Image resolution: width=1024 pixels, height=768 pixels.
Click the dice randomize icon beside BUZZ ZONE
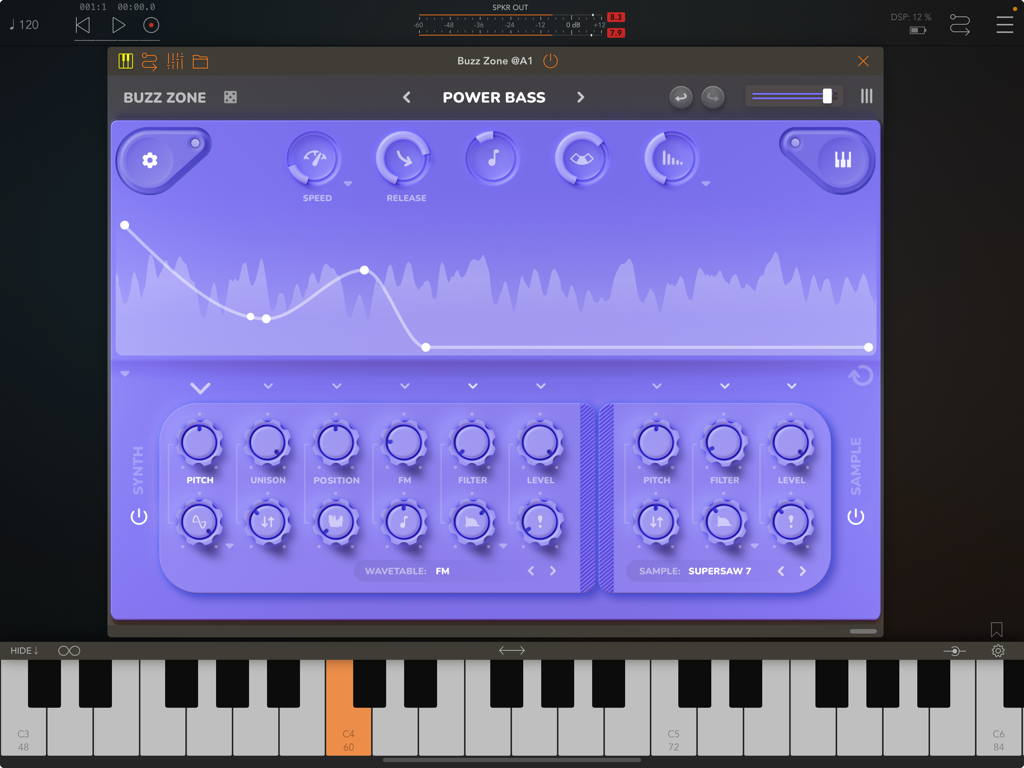point(230,98)
